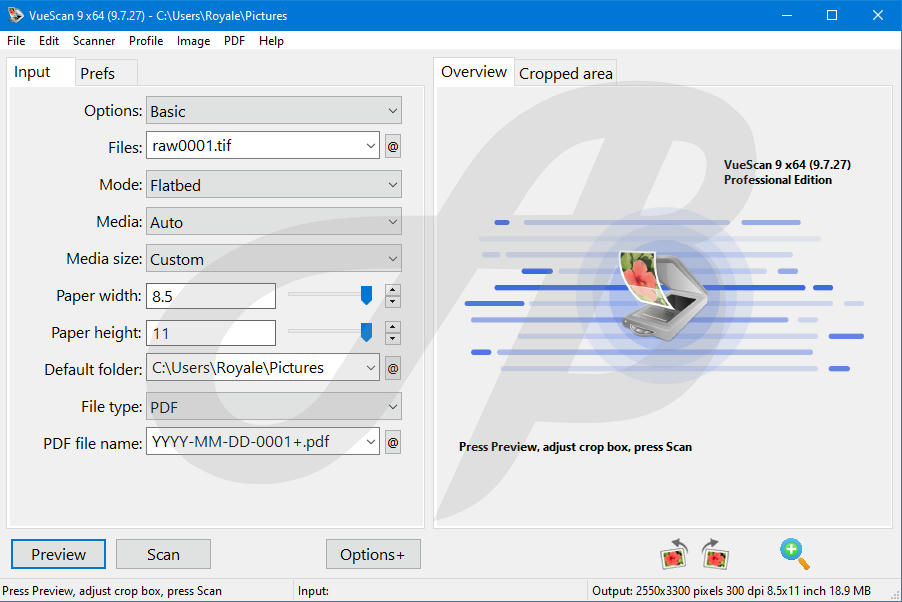This screenshot has width=902, height=602.
Task: Expand the Files combo box raw0001.tif
Action: pyautogui.click(x=370, y=146)
